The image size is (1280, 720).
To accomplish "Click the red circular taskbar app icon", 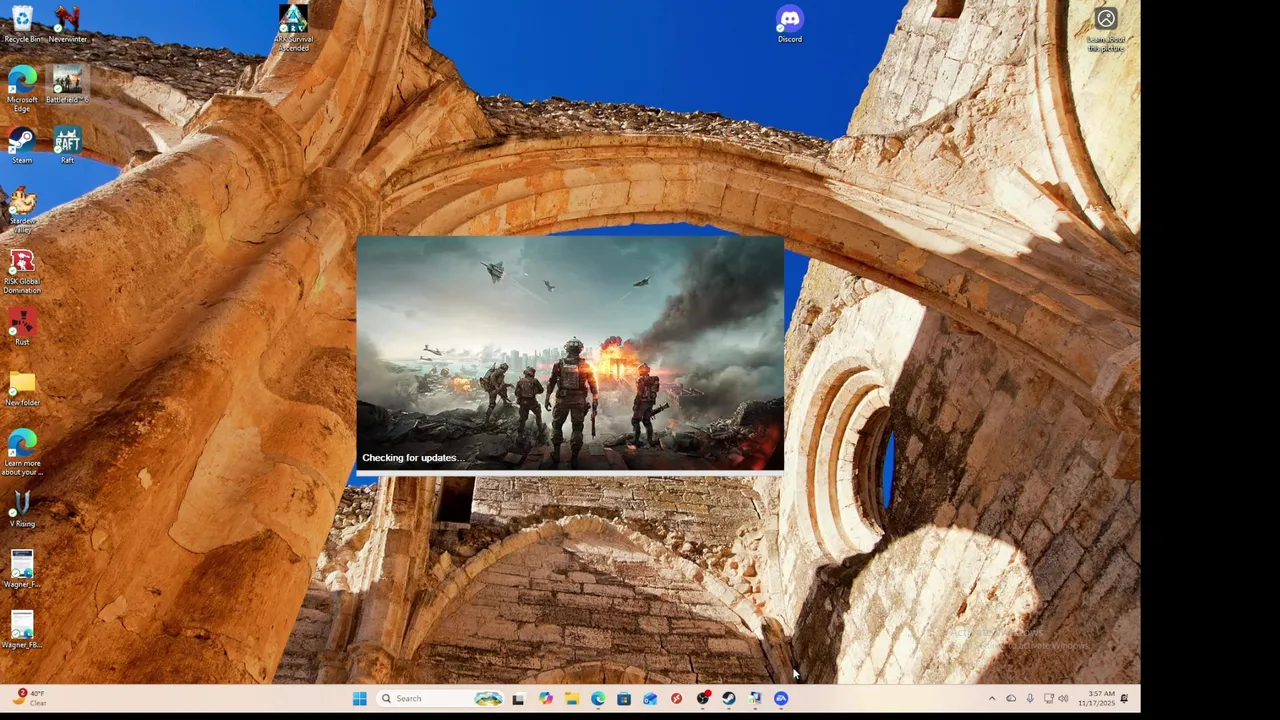I will [x=677, y=698].
